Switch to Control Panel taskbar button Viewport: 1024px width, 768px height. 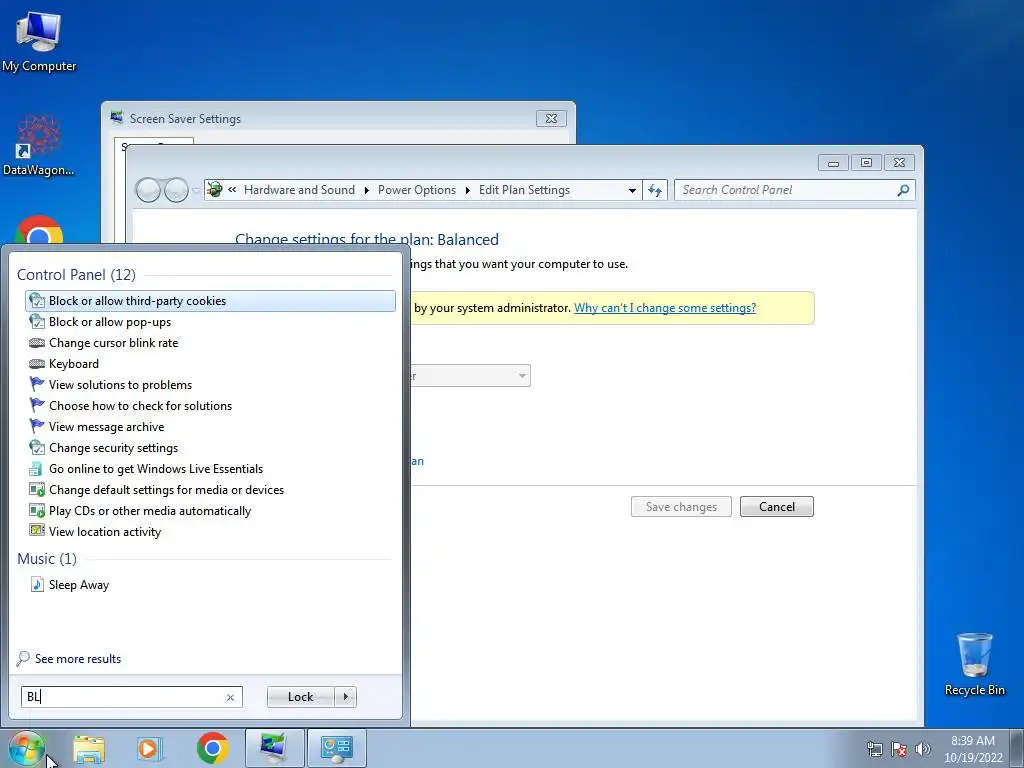(337, 748)
